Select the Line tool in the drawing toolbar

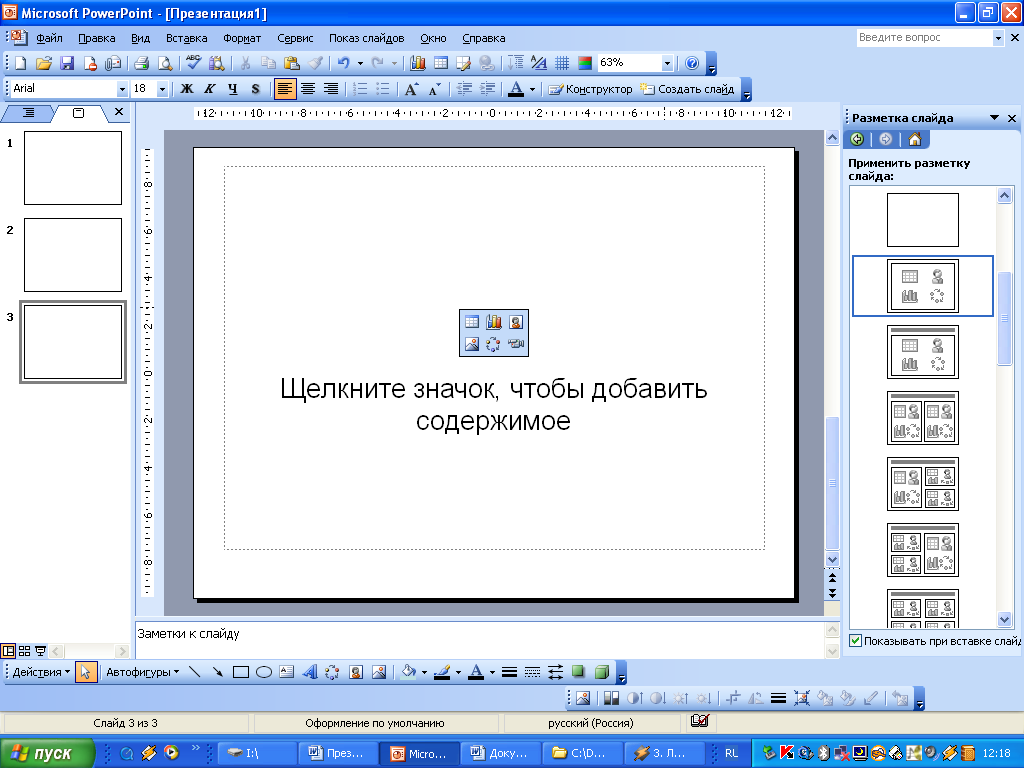click(195, 672)
